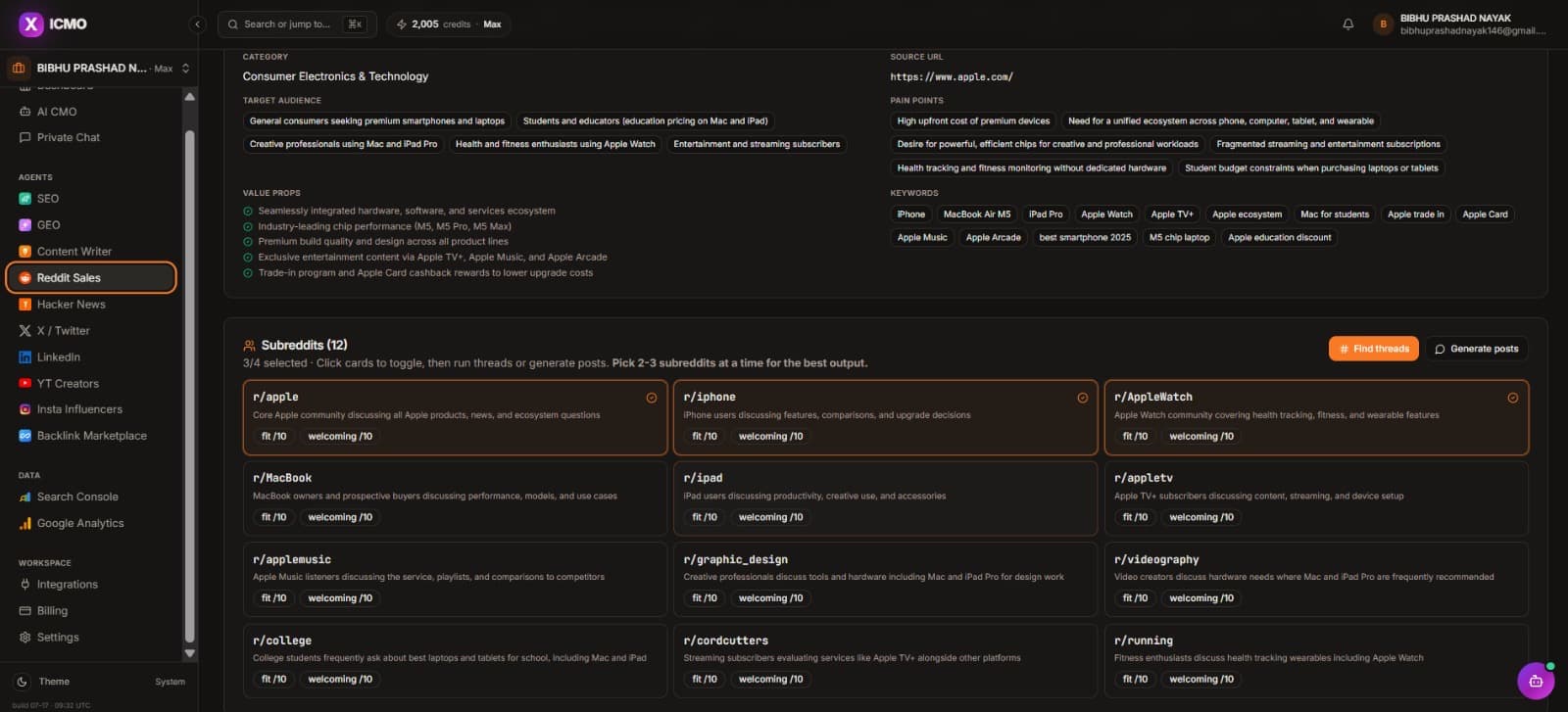Click the Theme moon icon
This screenshot has width=1568, height=712.
coord(23,682)
